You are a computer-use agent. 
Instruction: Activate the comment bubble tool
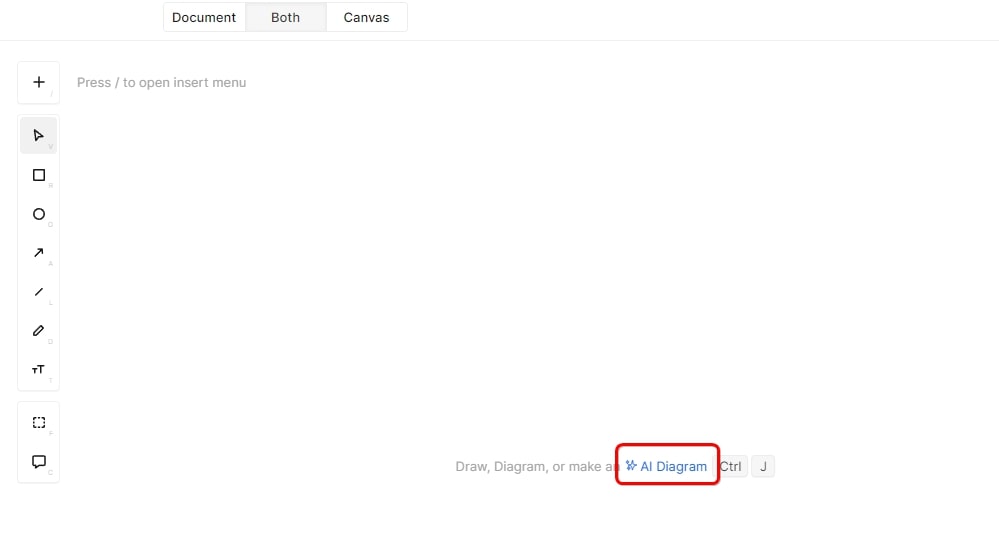pyautogui.click(x=39, y=461)
